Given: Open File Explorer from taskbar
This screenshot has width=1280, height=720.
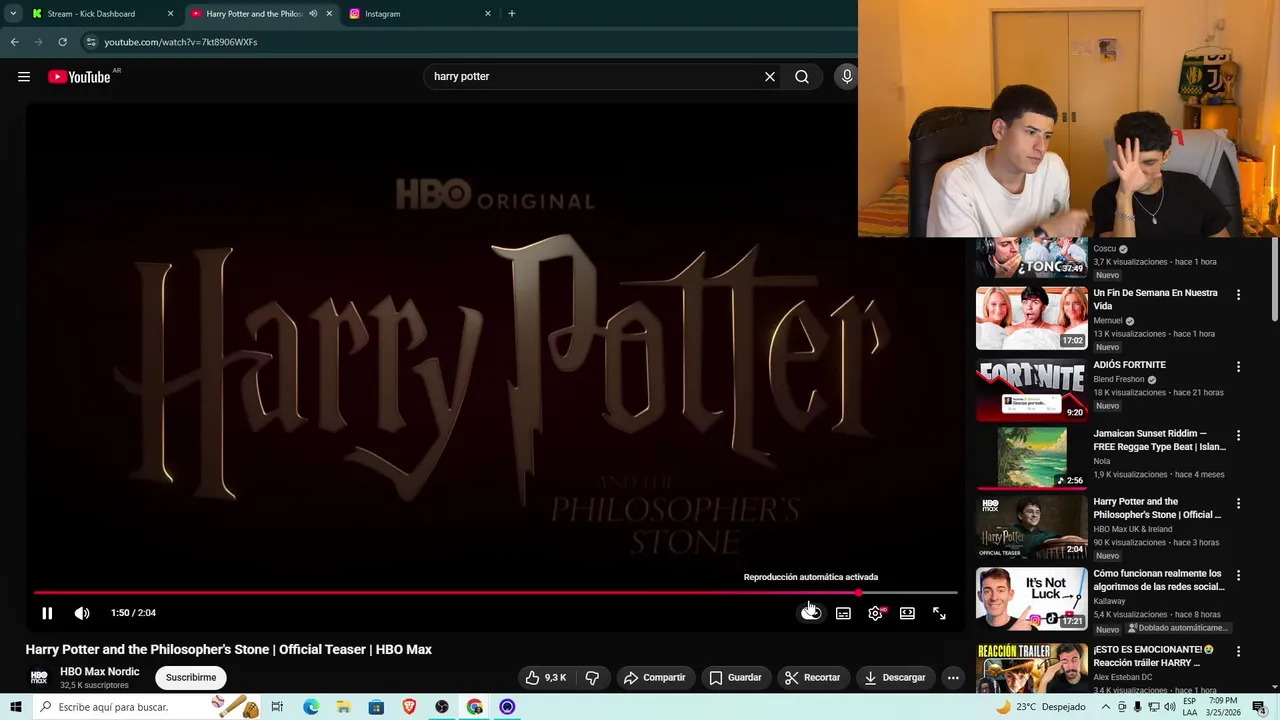Looking at the screenshot, I should point(343,707).
